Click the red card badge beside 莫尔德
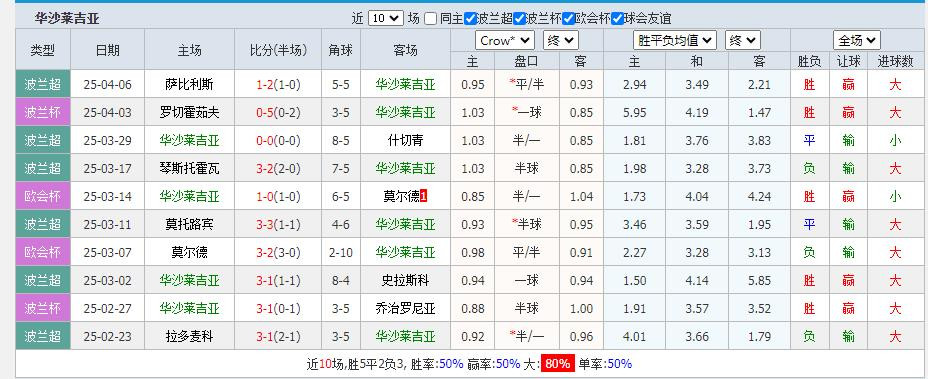Image resolution: width=928 pixels, height=379 pixels. 423,197
